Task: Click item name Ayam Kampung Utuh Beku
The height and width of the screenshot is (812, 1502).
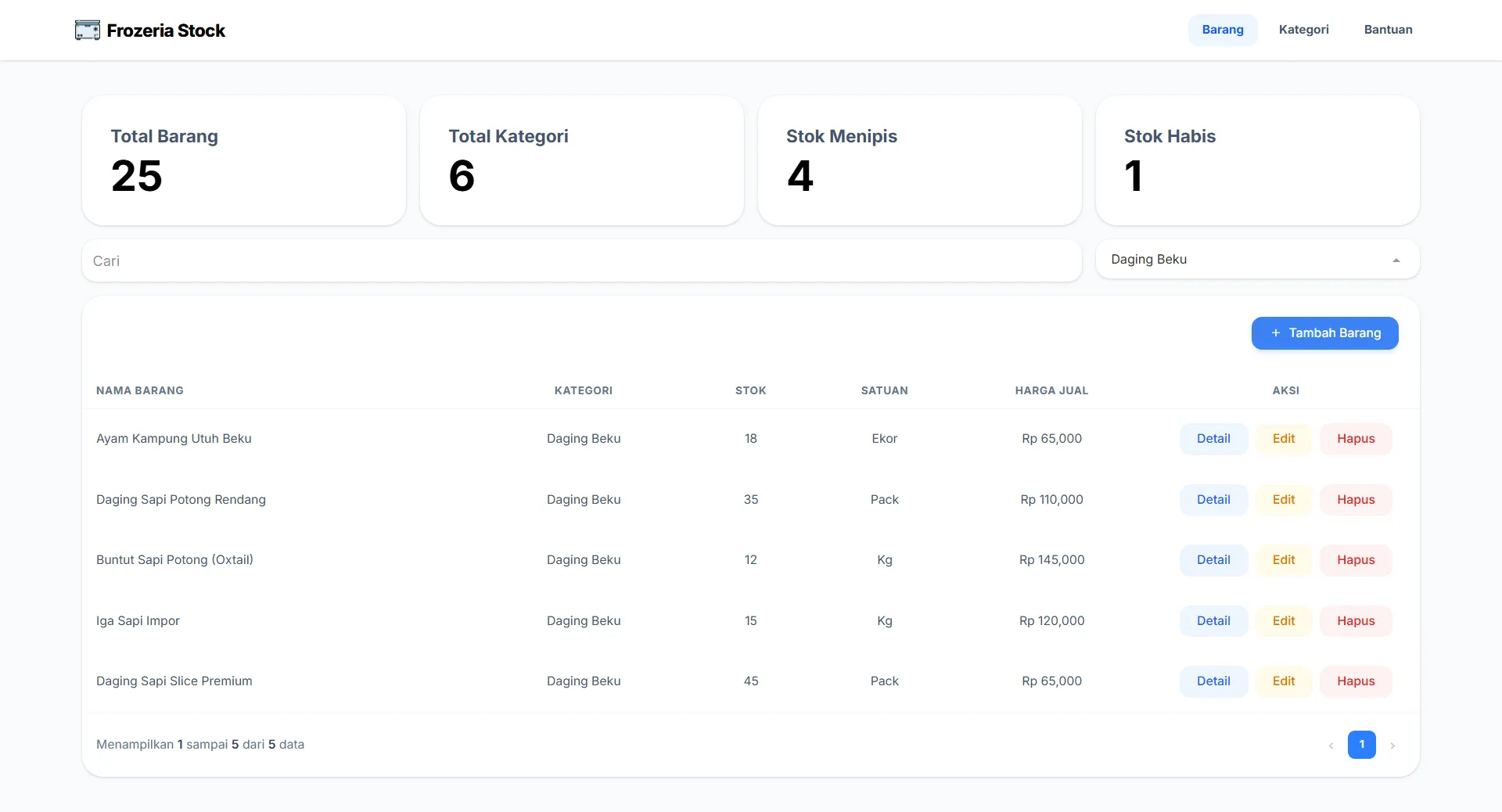Action: (174, 439)
